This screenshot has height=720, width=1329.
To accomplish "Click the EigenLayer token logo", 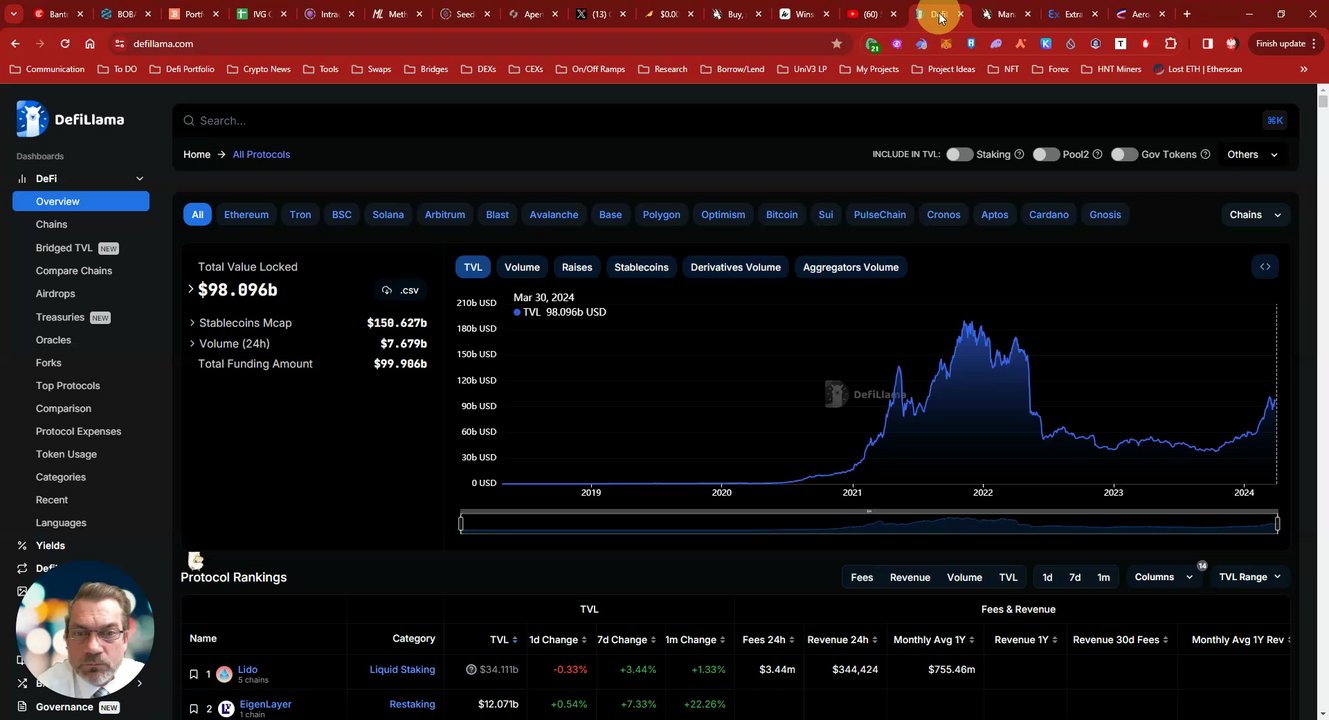I will click(x=226, y=709).
